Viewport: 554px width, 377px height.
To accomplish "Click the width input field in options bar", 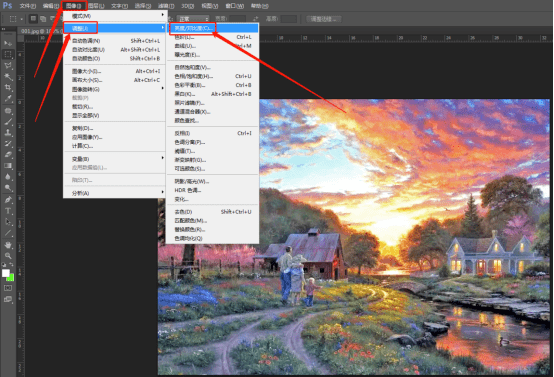I will 237,19.
